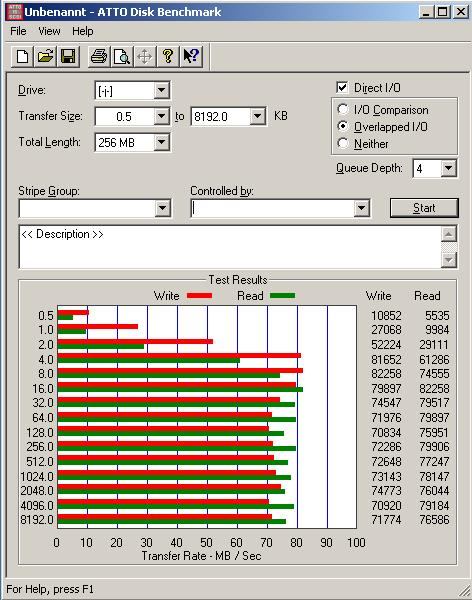Click read value 5535 in results
The height and width of the screenshot is (600, 472).
coord(437,316)
